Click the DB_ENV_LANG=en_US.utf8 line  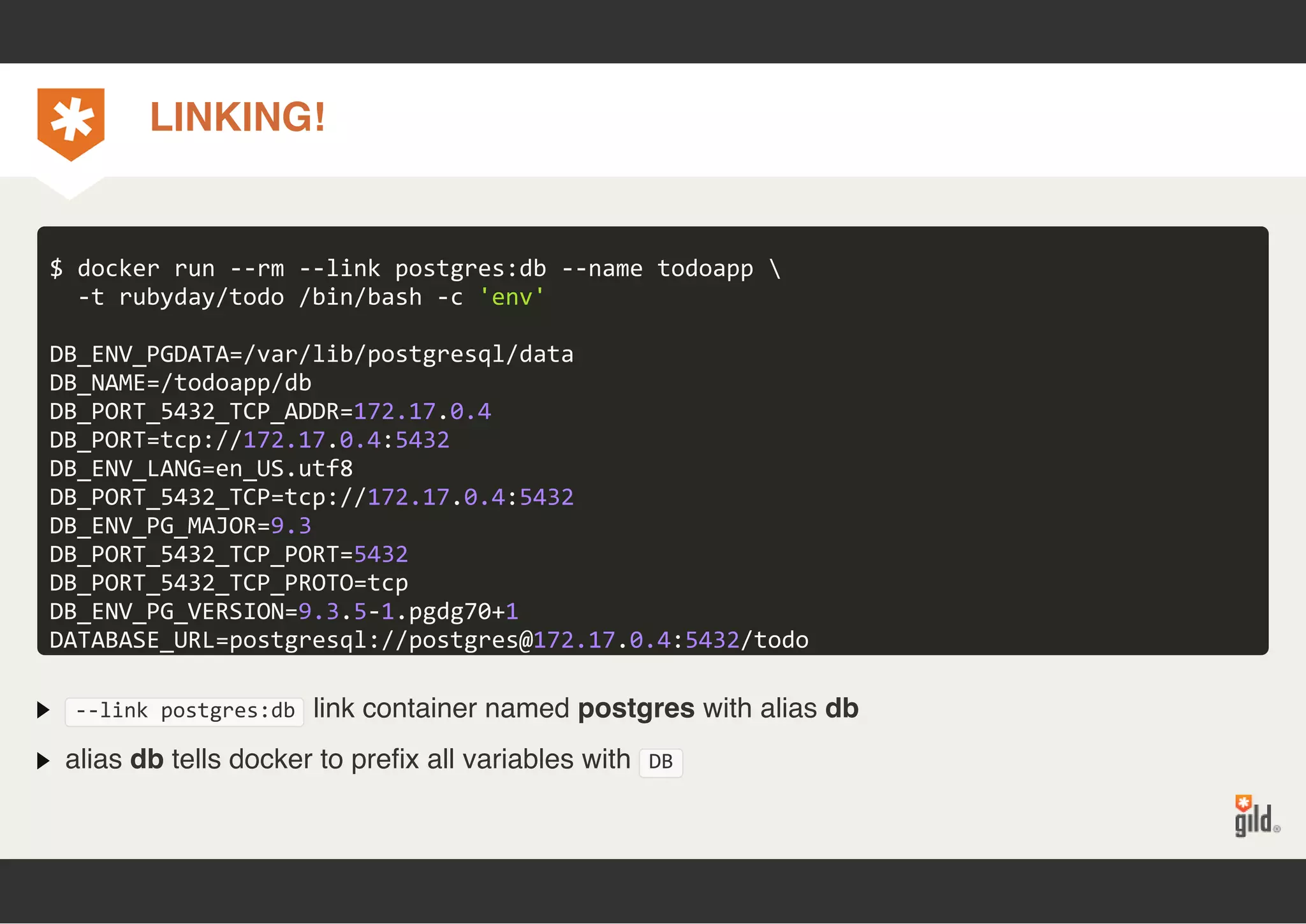click(202, 469)
